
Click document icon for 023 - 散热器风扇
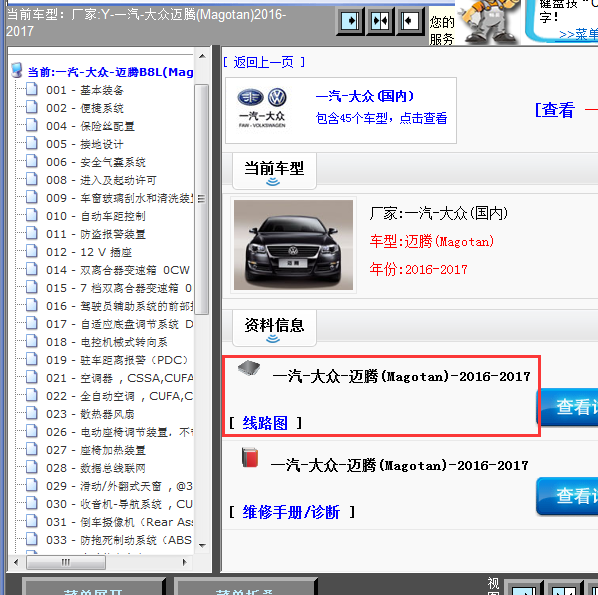(32, 413)
